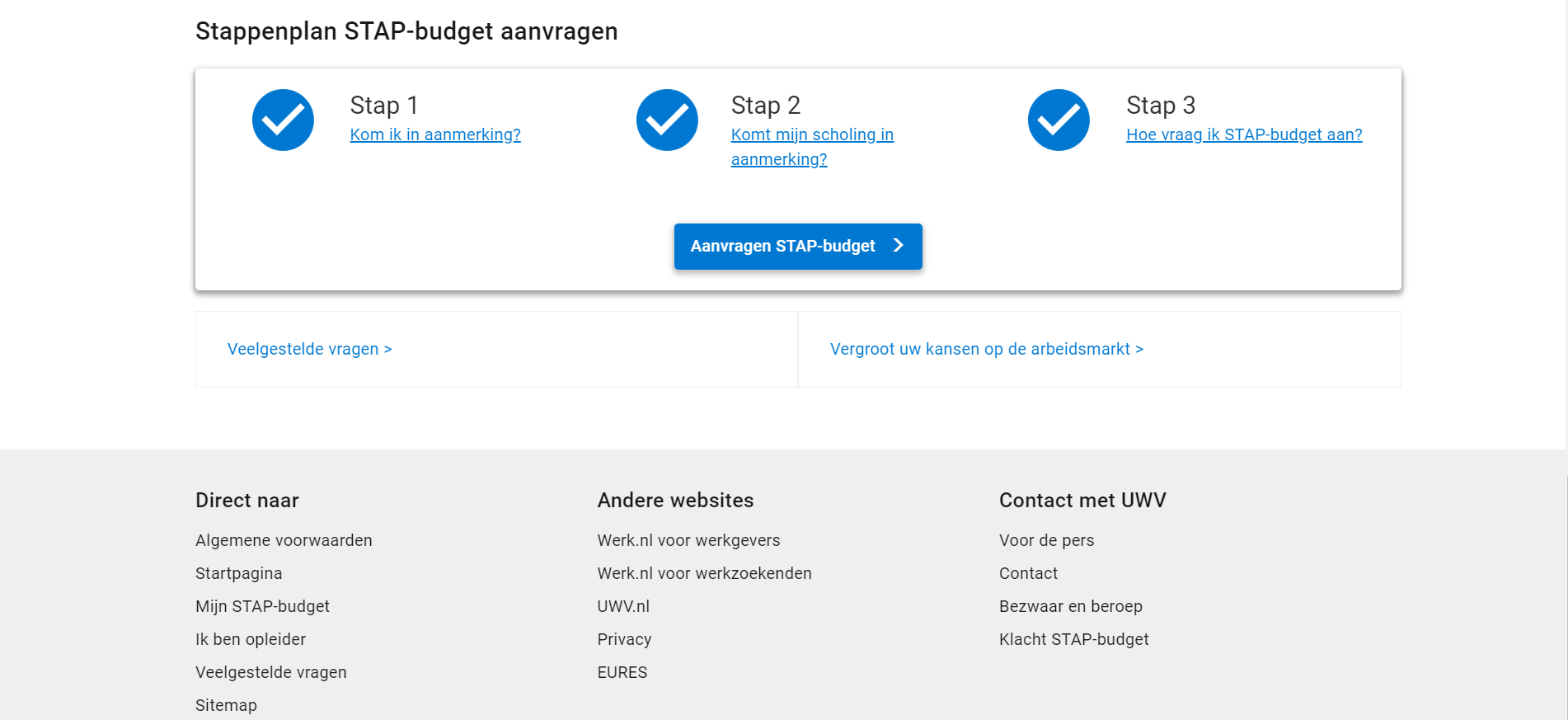Visit Werk.nl voor werkzoekenden
The width and height of the screenshot is (1568, 720).
tap(704, 573)
